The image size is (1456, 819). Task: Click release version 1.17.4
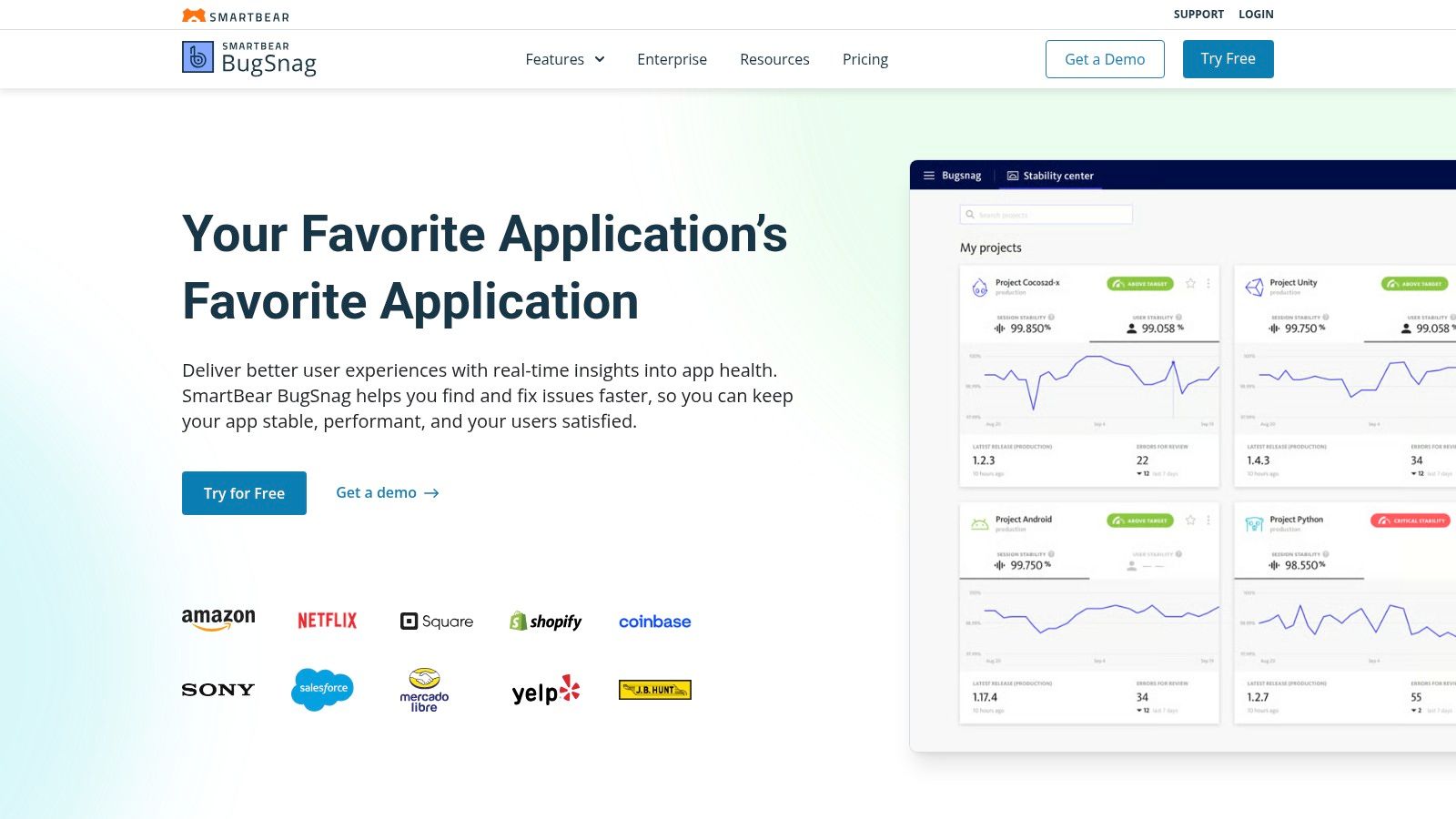tap(986, 697)
